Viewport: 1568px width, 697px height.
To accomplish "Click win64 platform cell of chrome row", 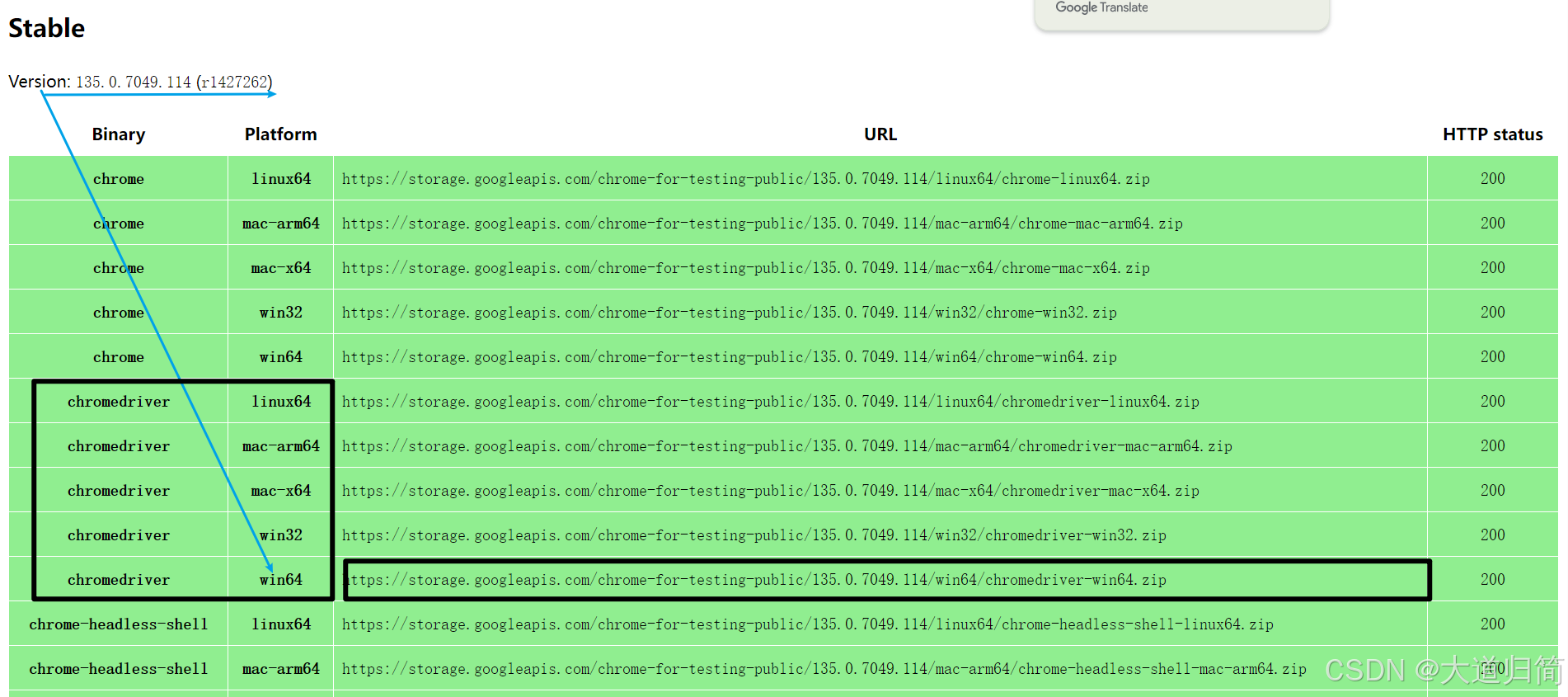I will (x=281, y=357).
